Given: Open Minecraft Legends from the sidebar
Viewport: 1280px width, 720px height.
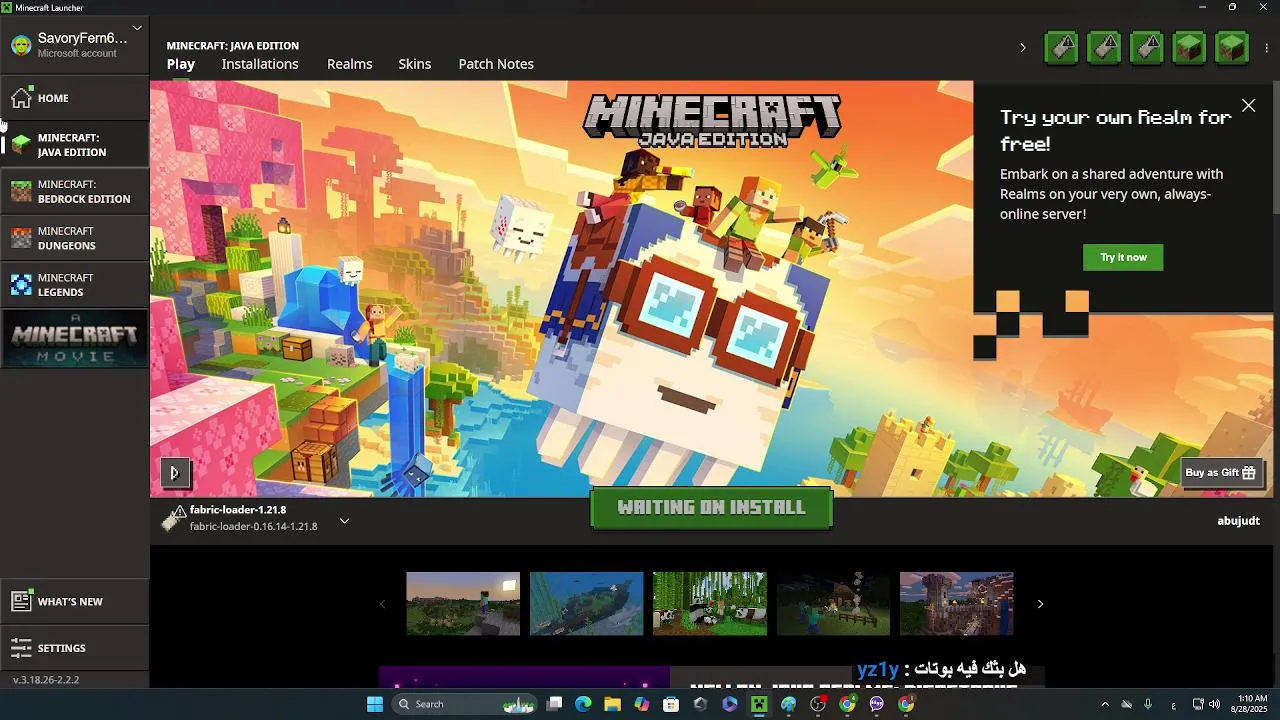Looking at the screenshot, I should tap(74, 285).
